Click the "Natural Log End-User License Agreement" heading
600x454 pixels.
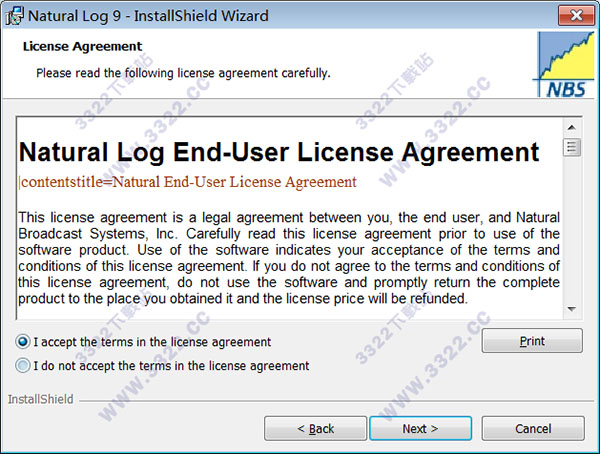click(279, 152)
